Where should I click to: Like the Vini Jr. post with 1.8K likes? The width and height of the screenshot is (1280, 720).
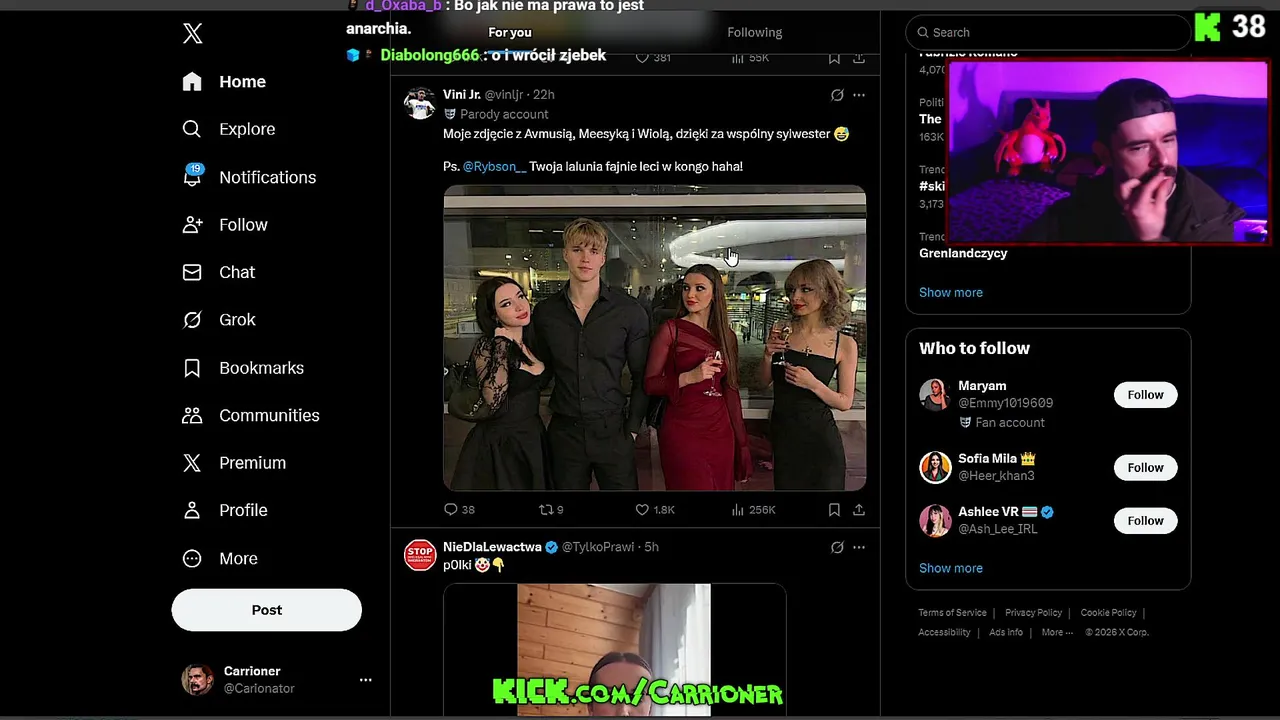click(x=655, y=510)
